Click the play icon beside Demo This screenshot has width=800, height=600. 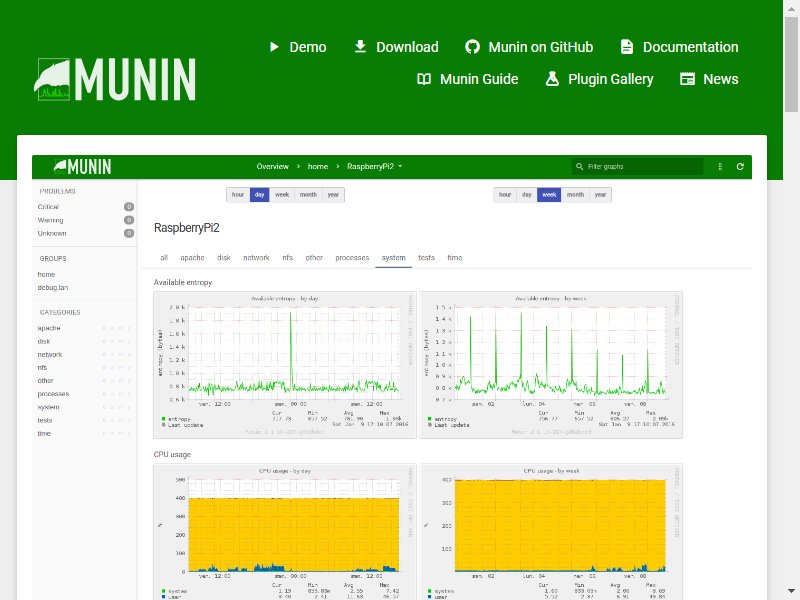[x=274, y=47]
